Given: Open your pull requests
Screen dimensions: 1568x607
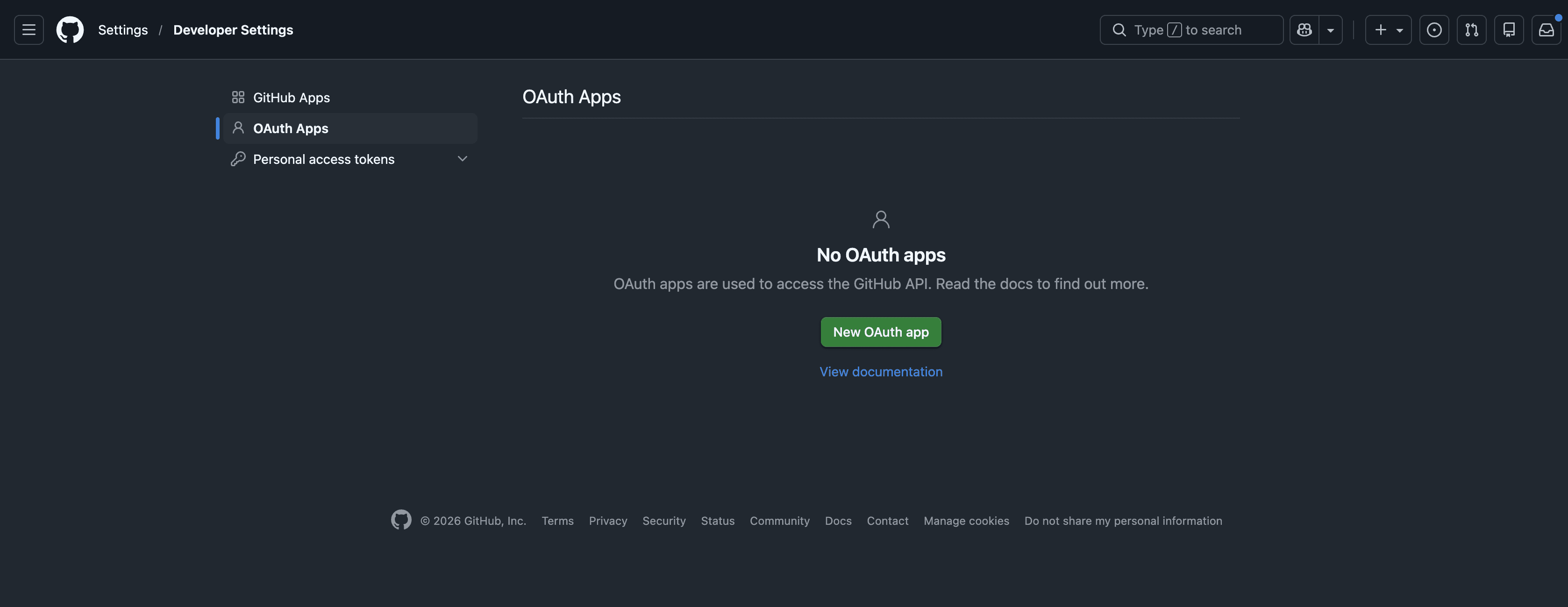Looking at the screenshot, I should click(x=1472, y=29).
